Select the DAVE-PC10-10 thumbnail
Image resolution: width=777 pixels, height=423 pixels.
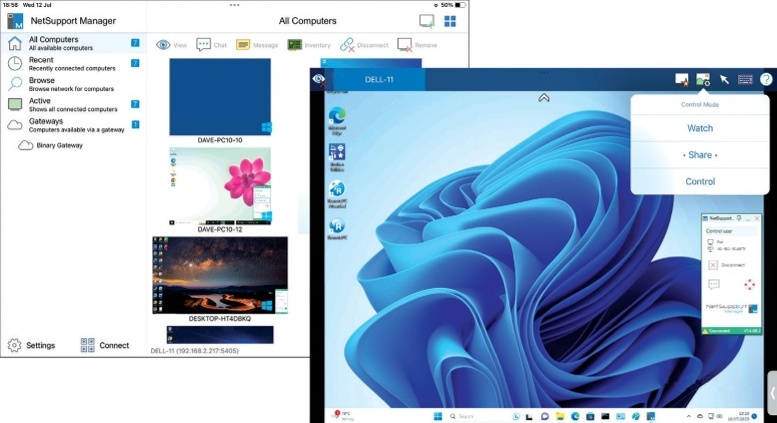220,97
